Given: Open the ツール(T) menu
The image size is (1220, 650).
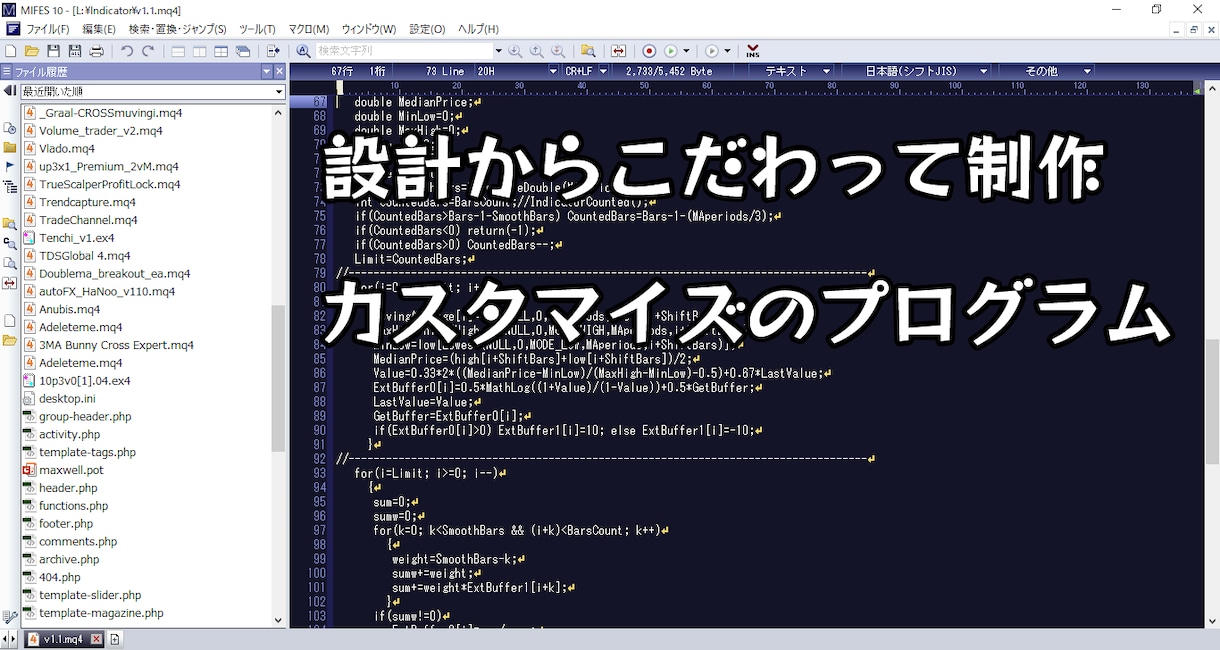Looking at the screenshot, I should coord(257,29).
